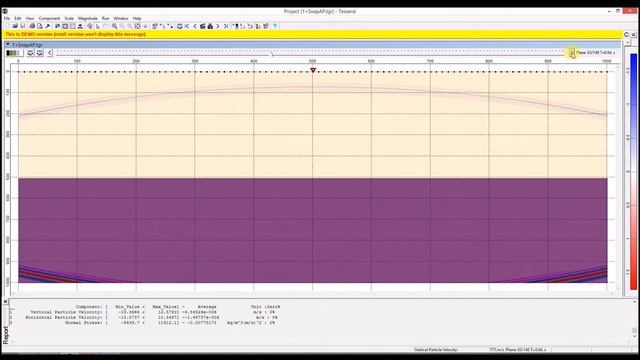The height and width of the screenshot is (360, 640).
Task: Click the black arrow export icon
Action: [x=47, y=26]
